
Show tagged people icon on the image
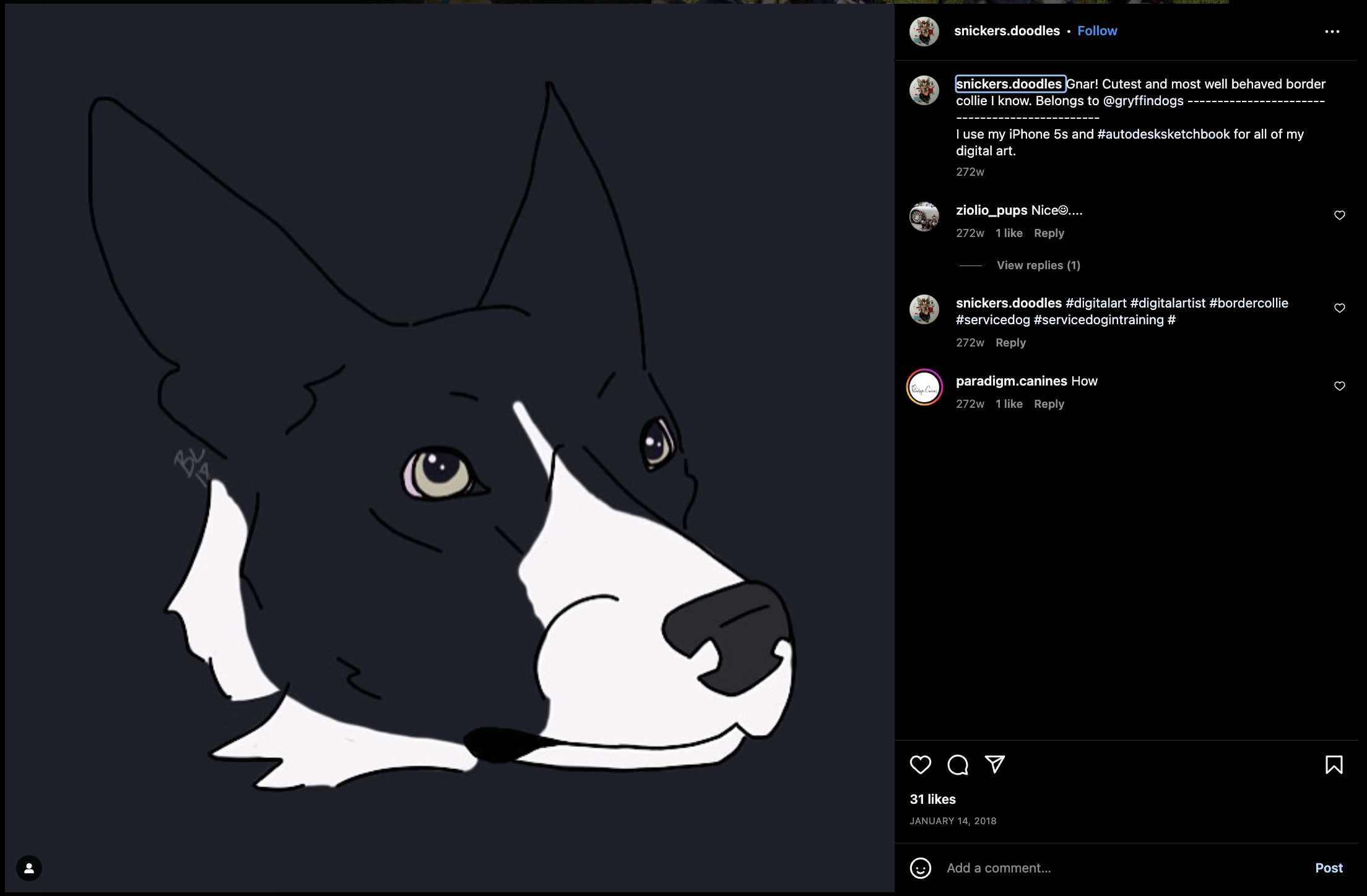point(29,868)
